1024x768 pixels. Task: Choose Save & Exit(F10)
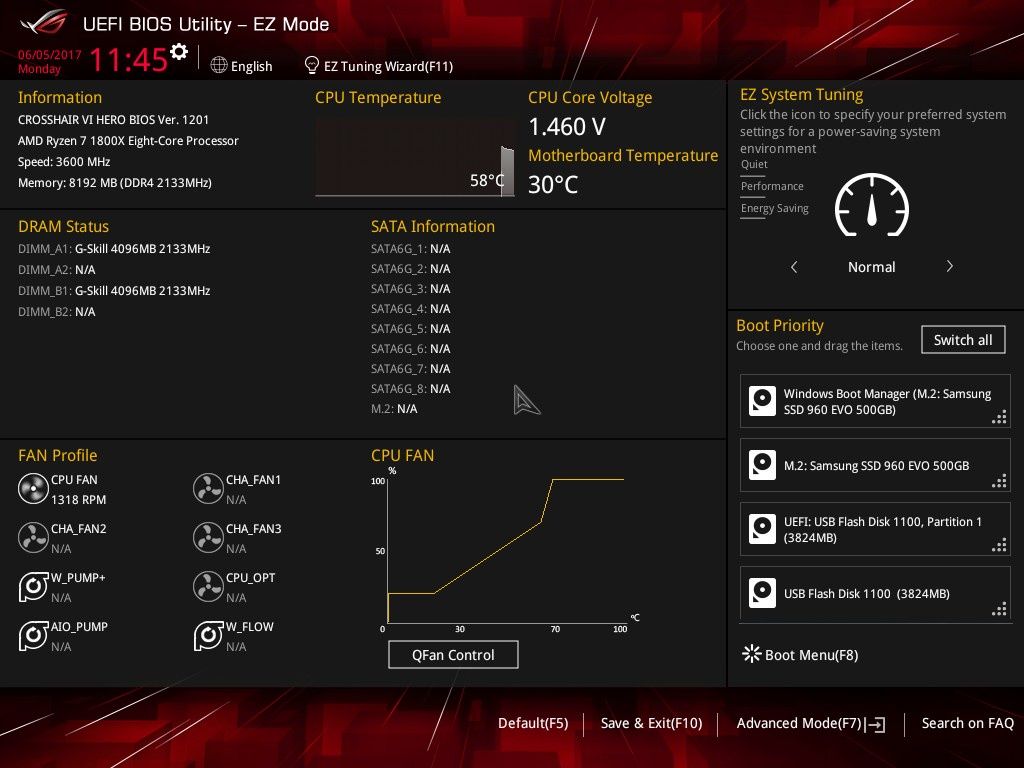[x=651, y=724]
